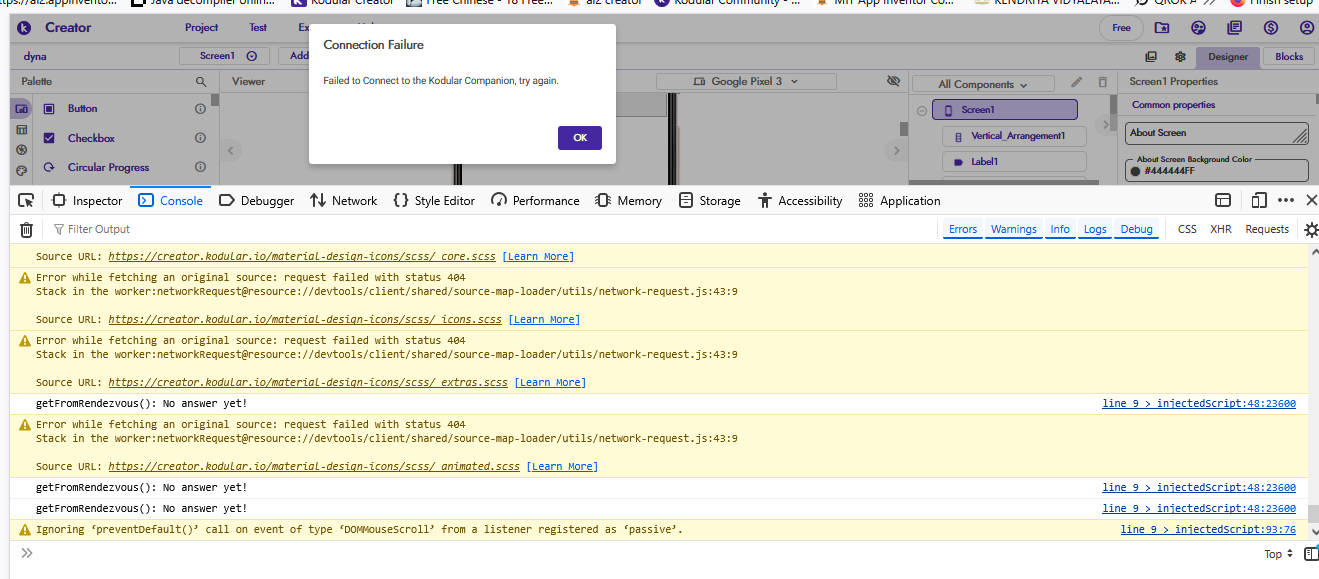Dismiss the Connection Failure dialog with OK

click(580, 138)
